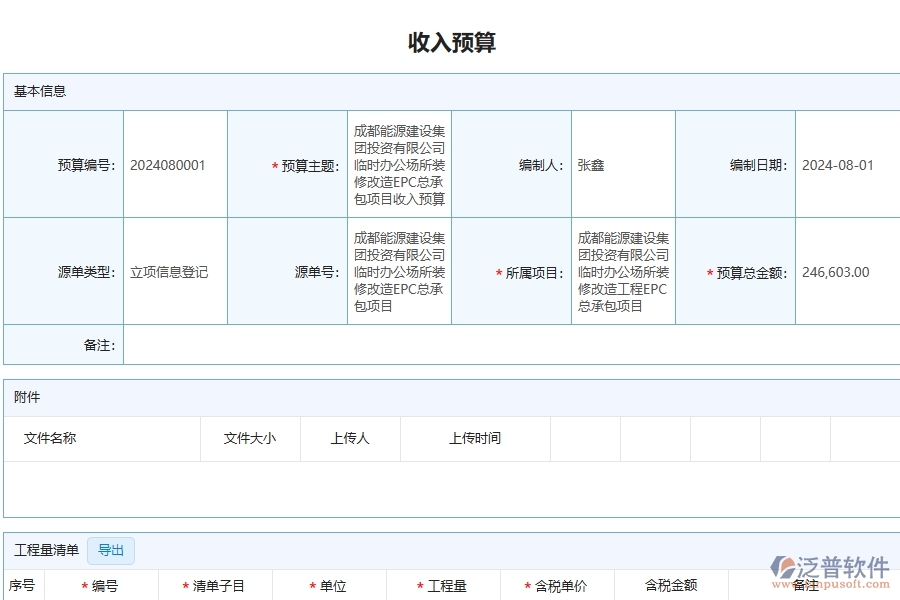Click the 含税单价 column header

tap(557, 586)
